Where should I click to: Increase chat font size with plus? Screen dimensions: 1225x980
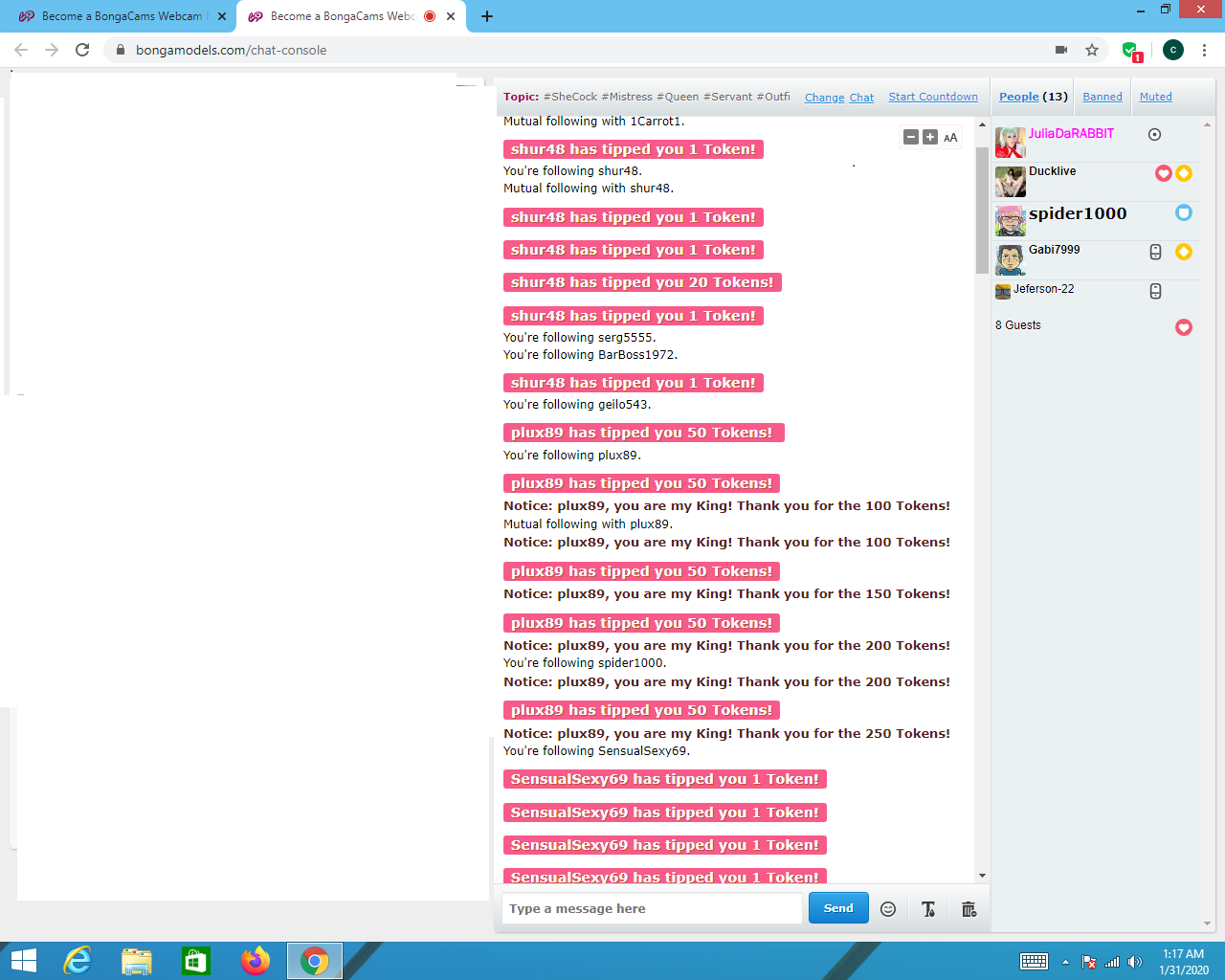tap(930, 138)
